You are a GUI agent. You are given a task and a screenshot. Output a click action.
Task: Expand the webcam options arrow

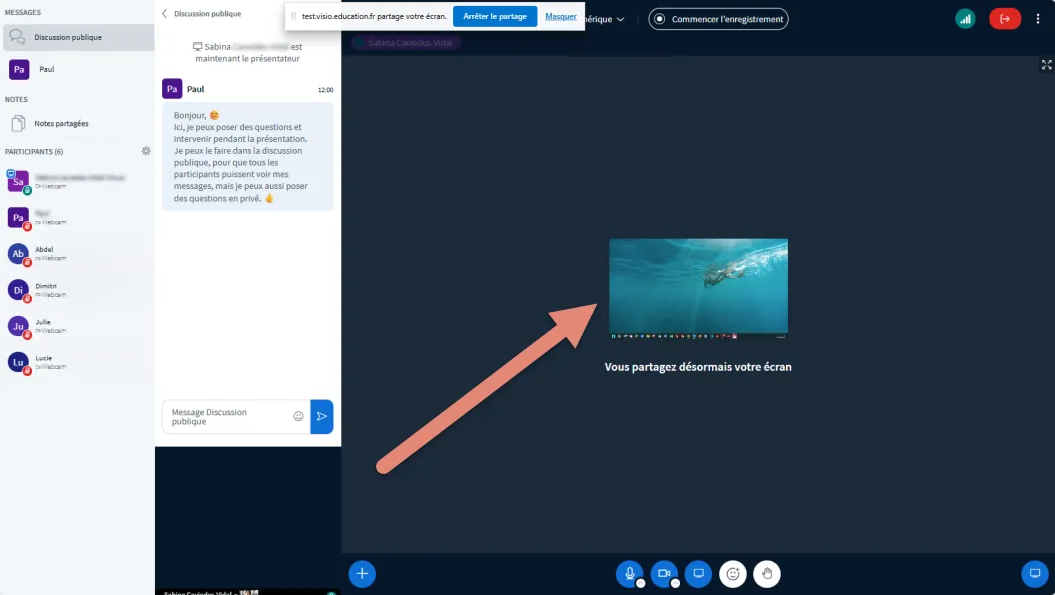(675, 583)
